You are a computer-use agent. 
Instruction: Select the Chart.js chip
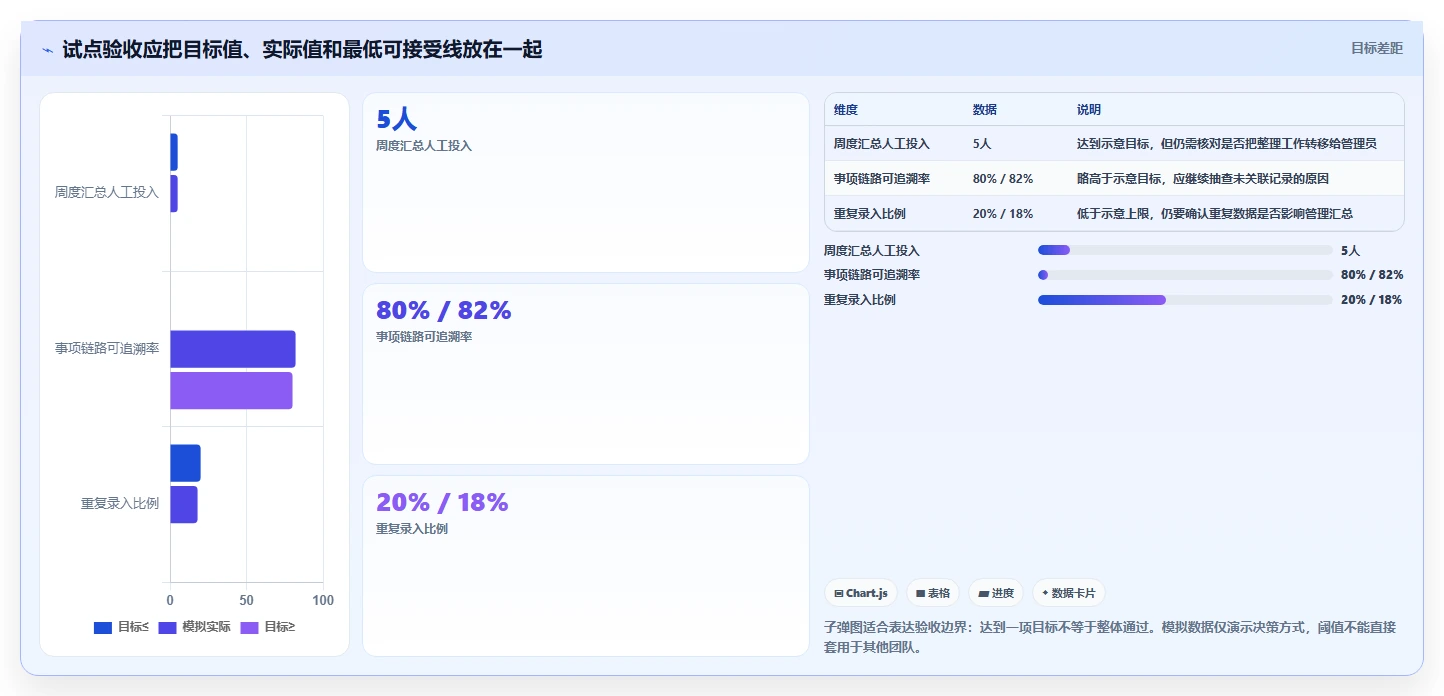pyautogui.click(x=861, y=593)
